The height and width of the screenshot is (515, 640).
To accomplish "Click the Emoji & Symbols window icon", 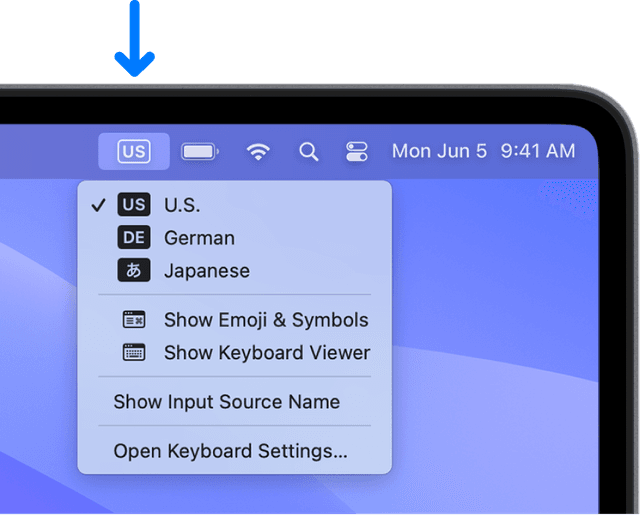I will [x=134, y=320].
